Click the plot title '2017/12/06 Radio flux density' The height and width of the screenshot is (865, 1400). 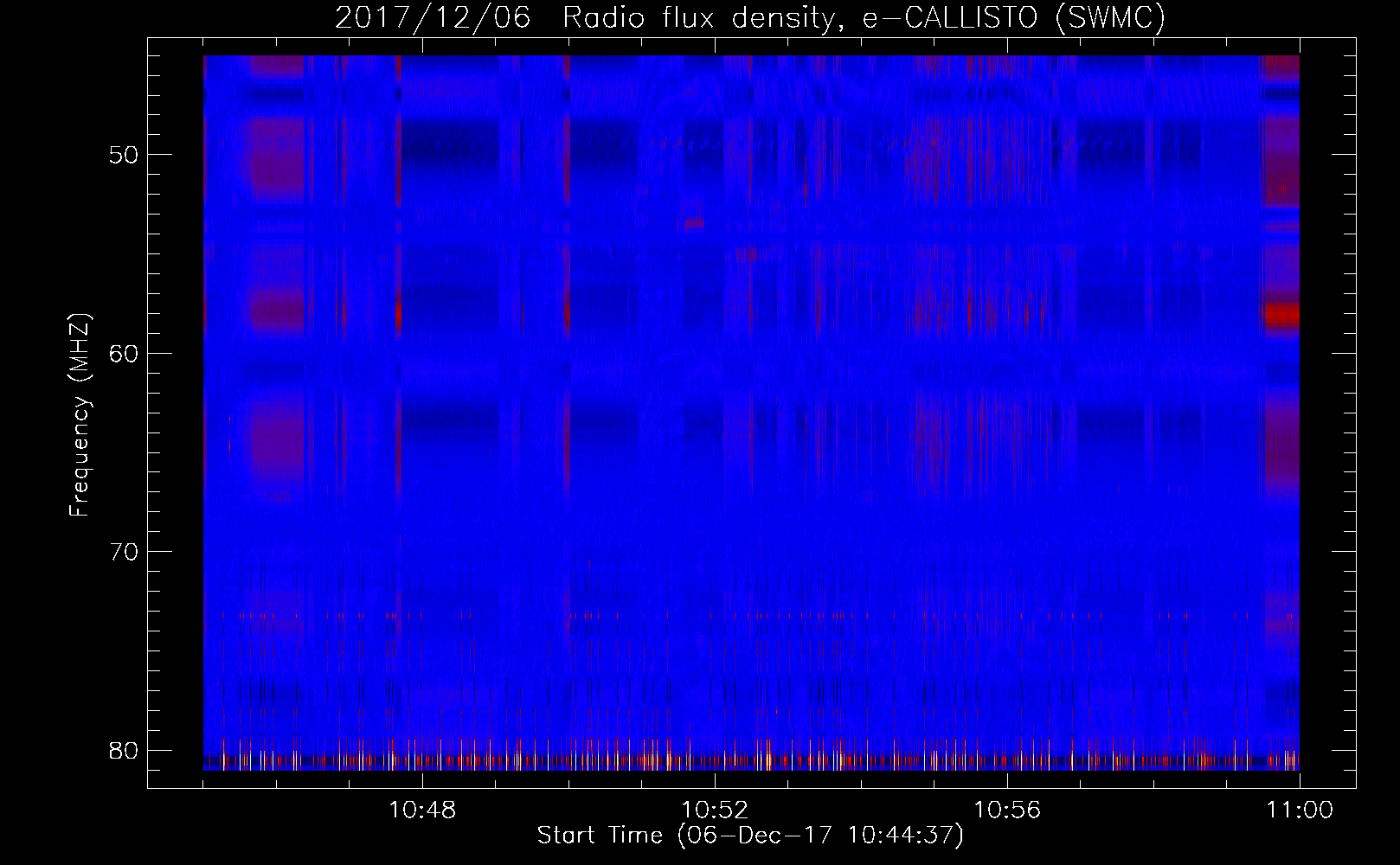tap(749, 17)
